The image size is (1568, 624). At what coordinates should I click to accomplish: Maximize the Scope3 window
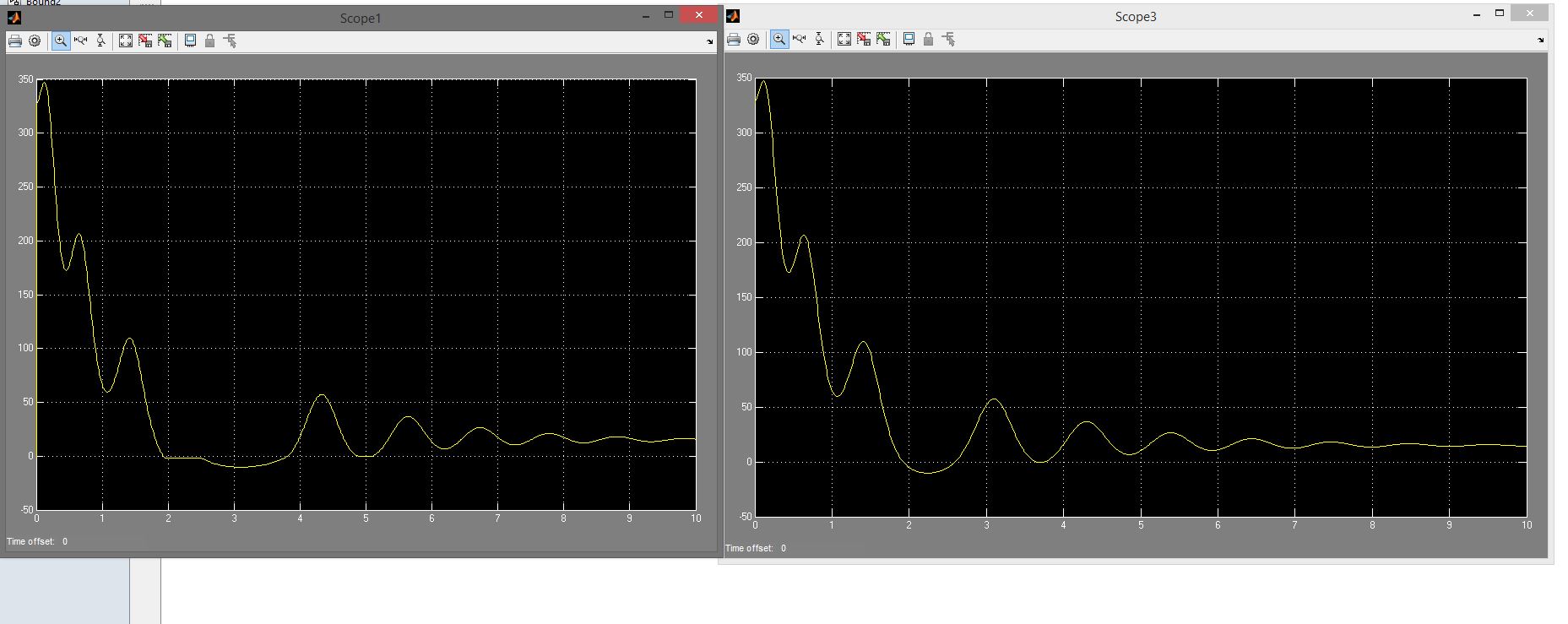pyautogui.click(x=1500, y=14)
